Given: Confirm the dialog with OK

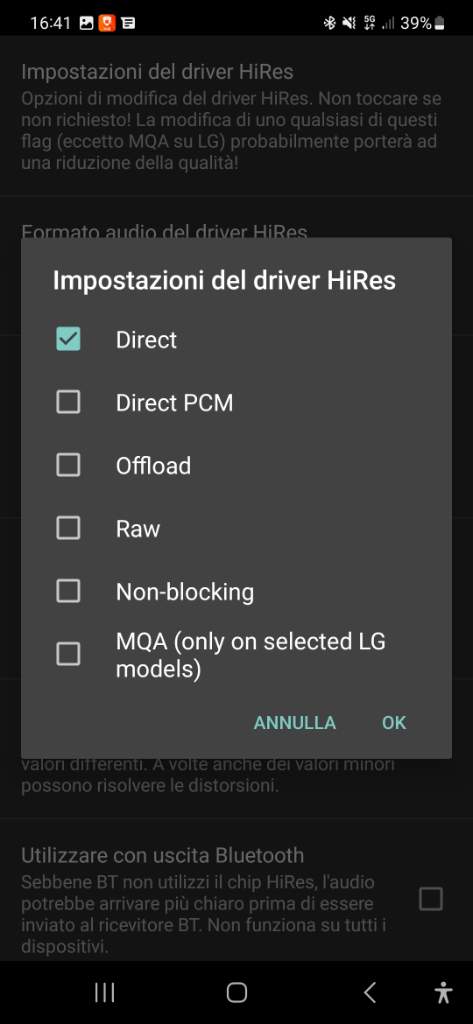Looking at the screenshot, I should pos(394,722).
